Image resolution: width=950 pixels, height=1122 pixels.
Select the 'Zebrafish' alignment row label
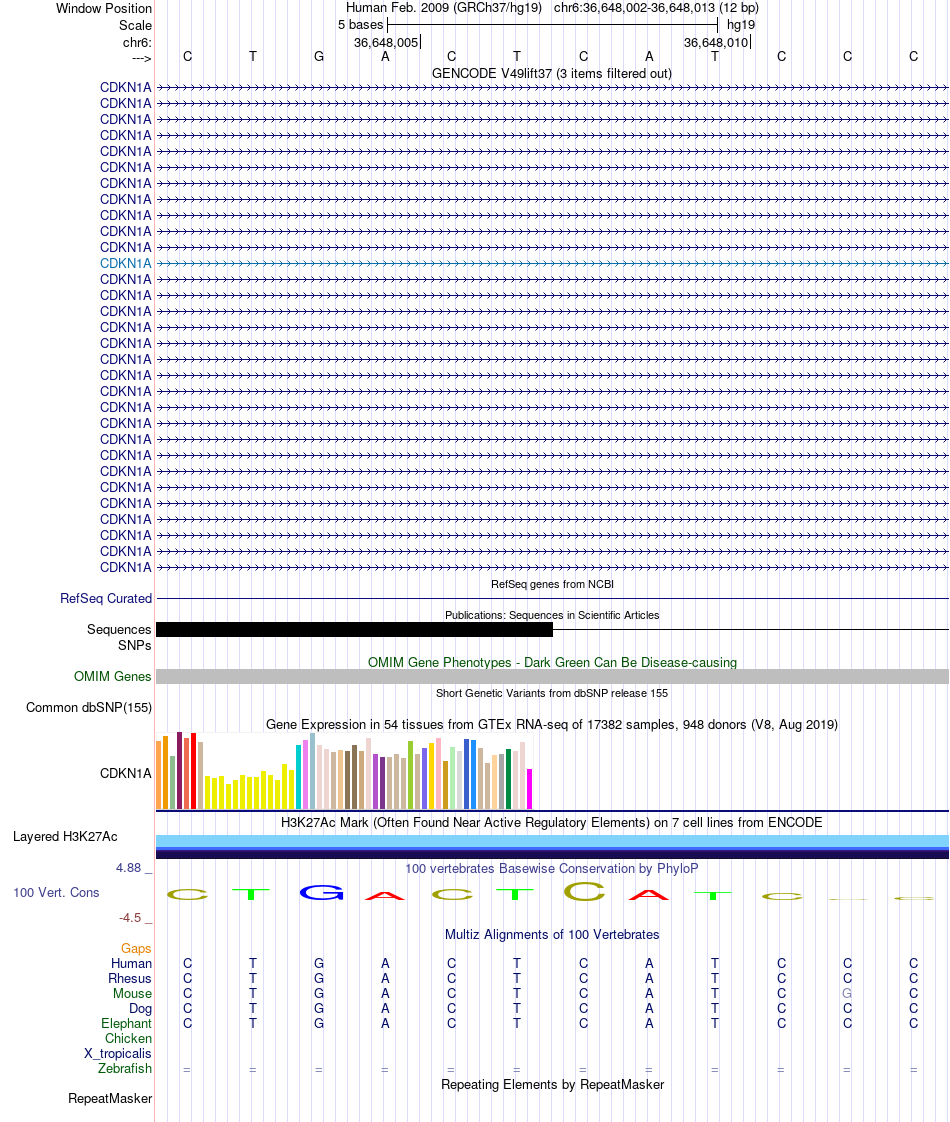124,1069
